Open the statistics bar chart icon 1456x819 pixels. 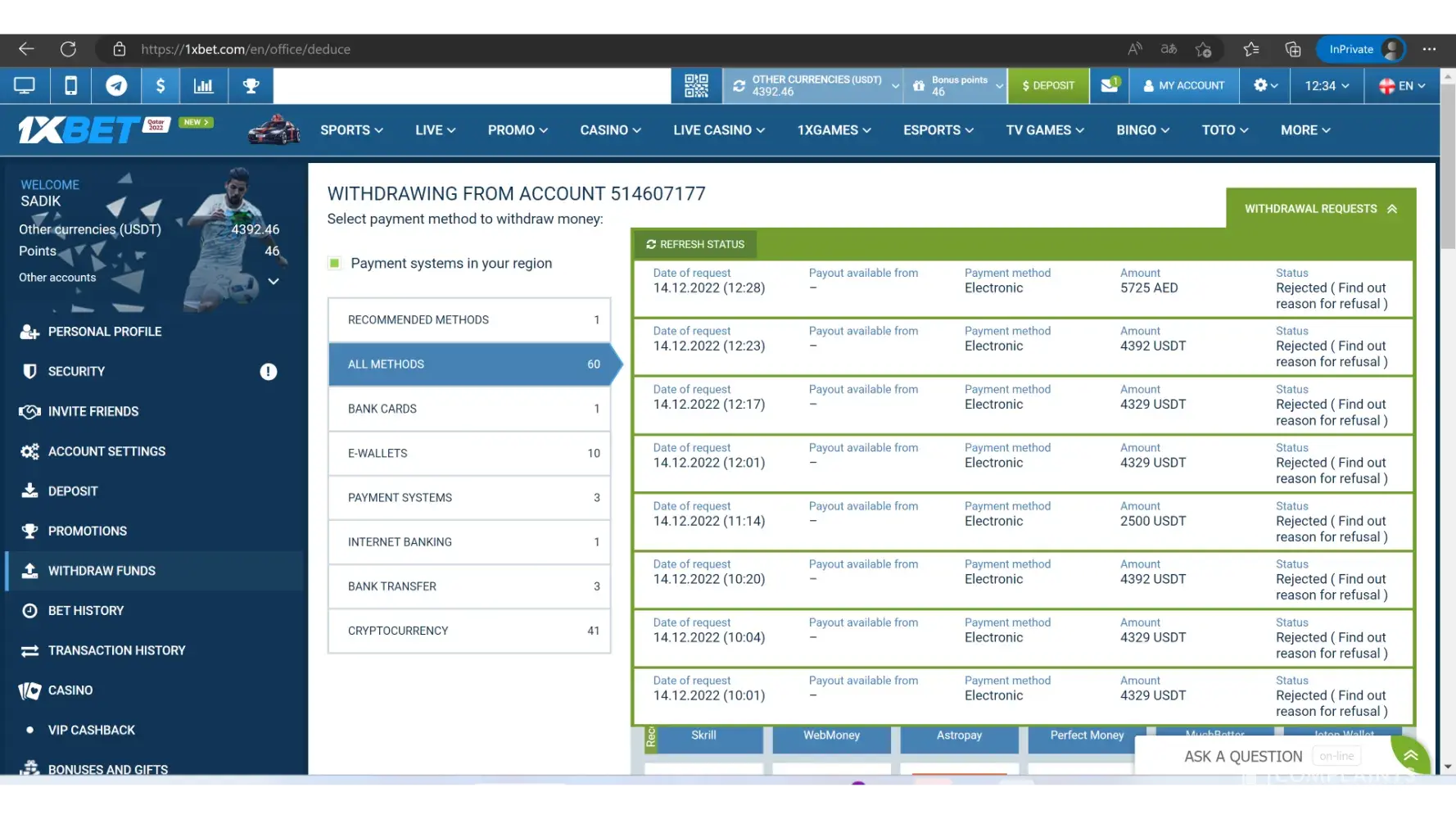click(x=203, y=86)
